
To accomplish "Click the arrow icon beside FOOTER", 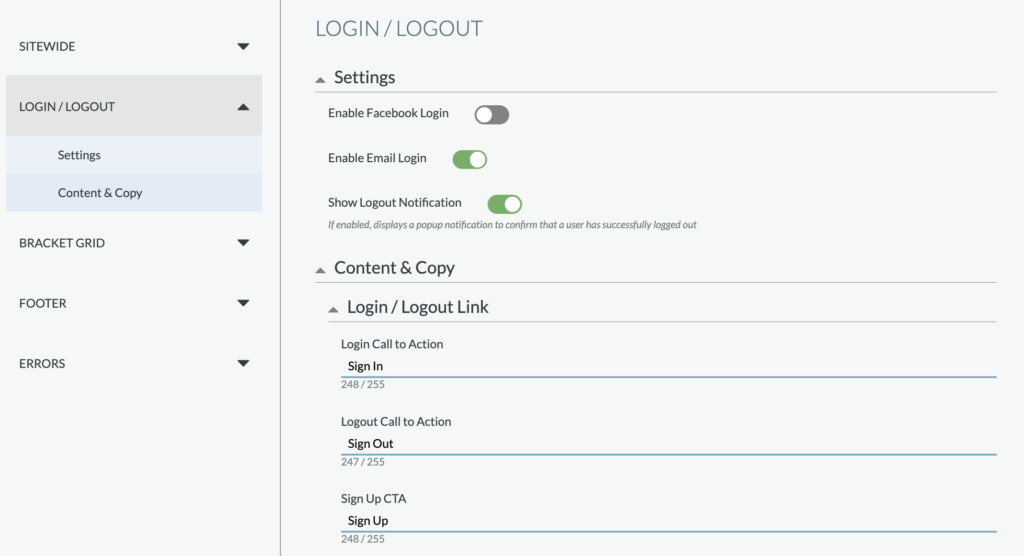I will point(243,303).
